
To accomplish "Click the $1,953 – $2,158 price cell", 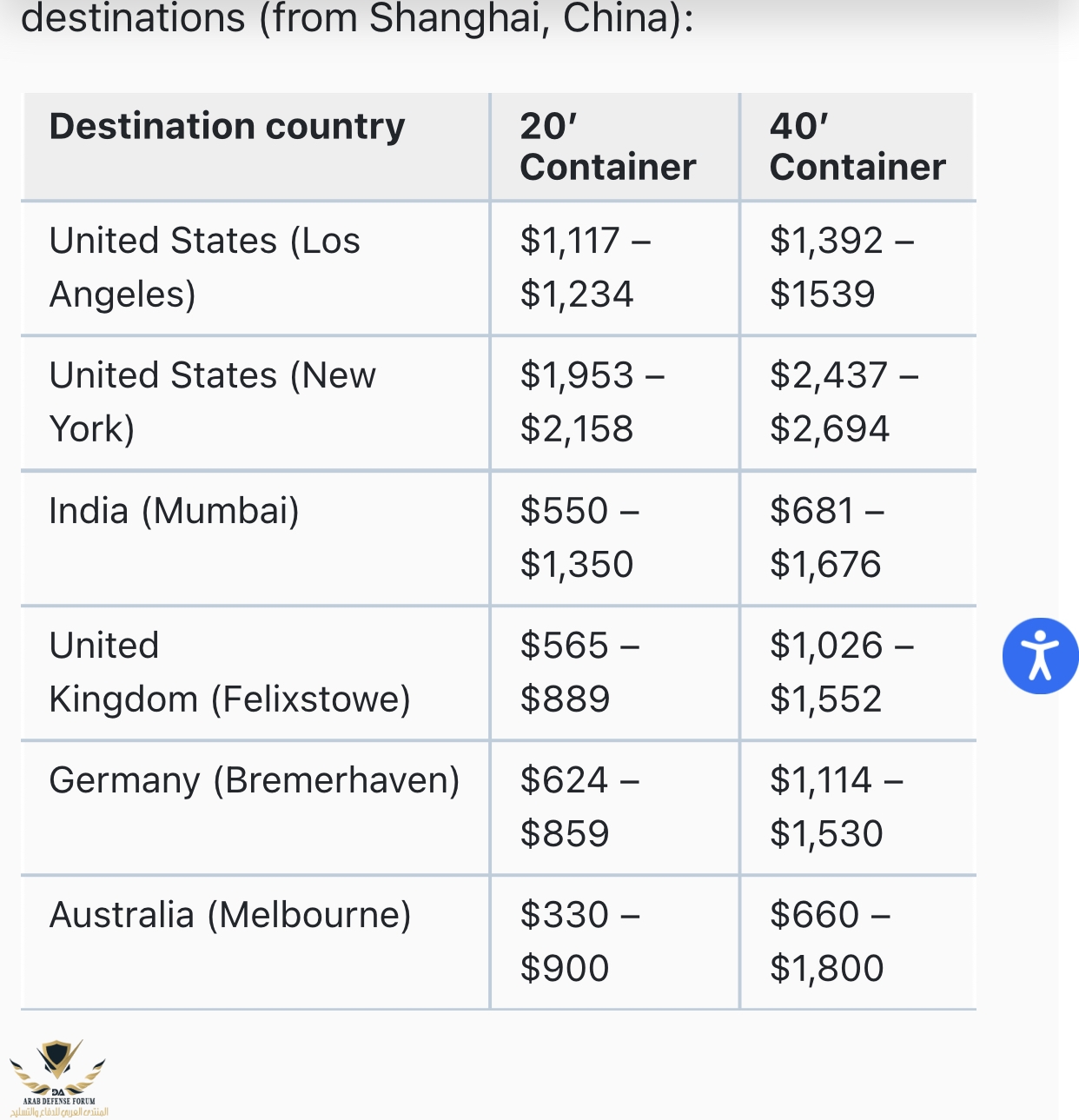I will 592,402.
